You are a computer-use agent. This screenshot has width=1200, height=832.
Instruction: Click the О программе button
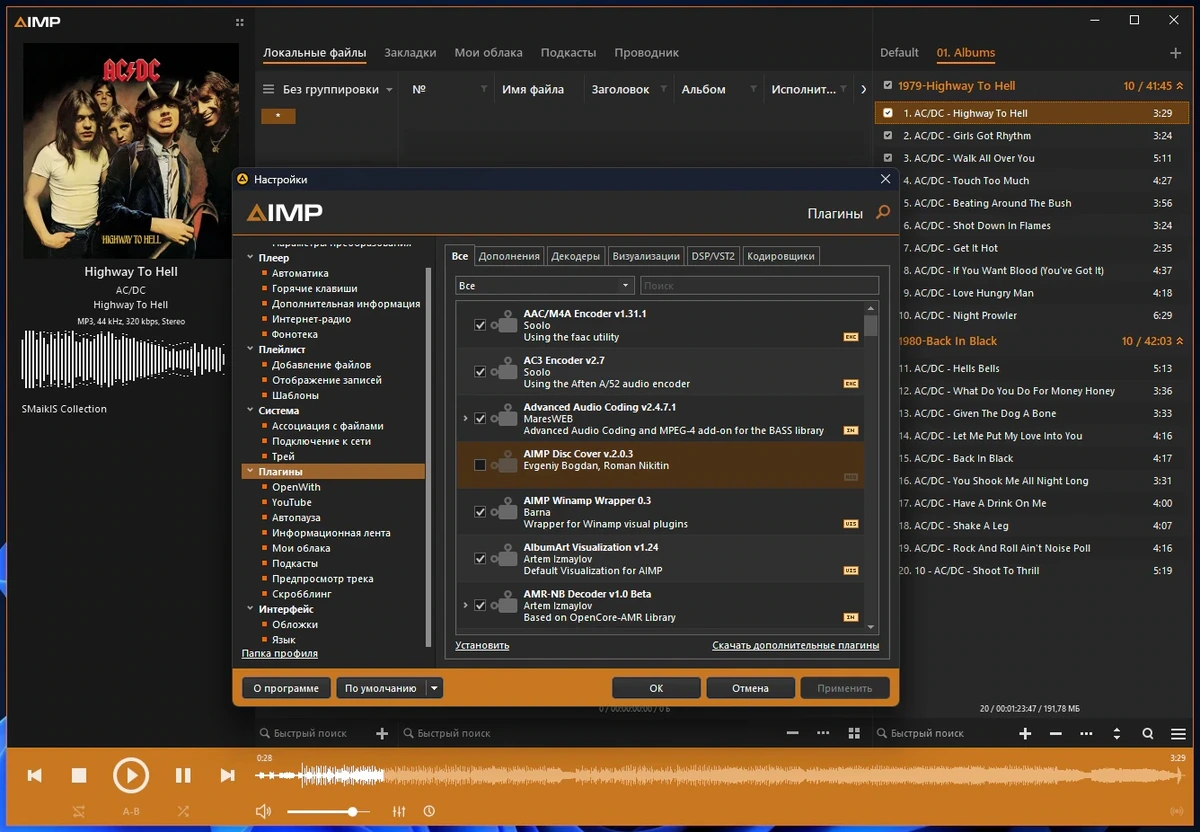pos(286,688)
